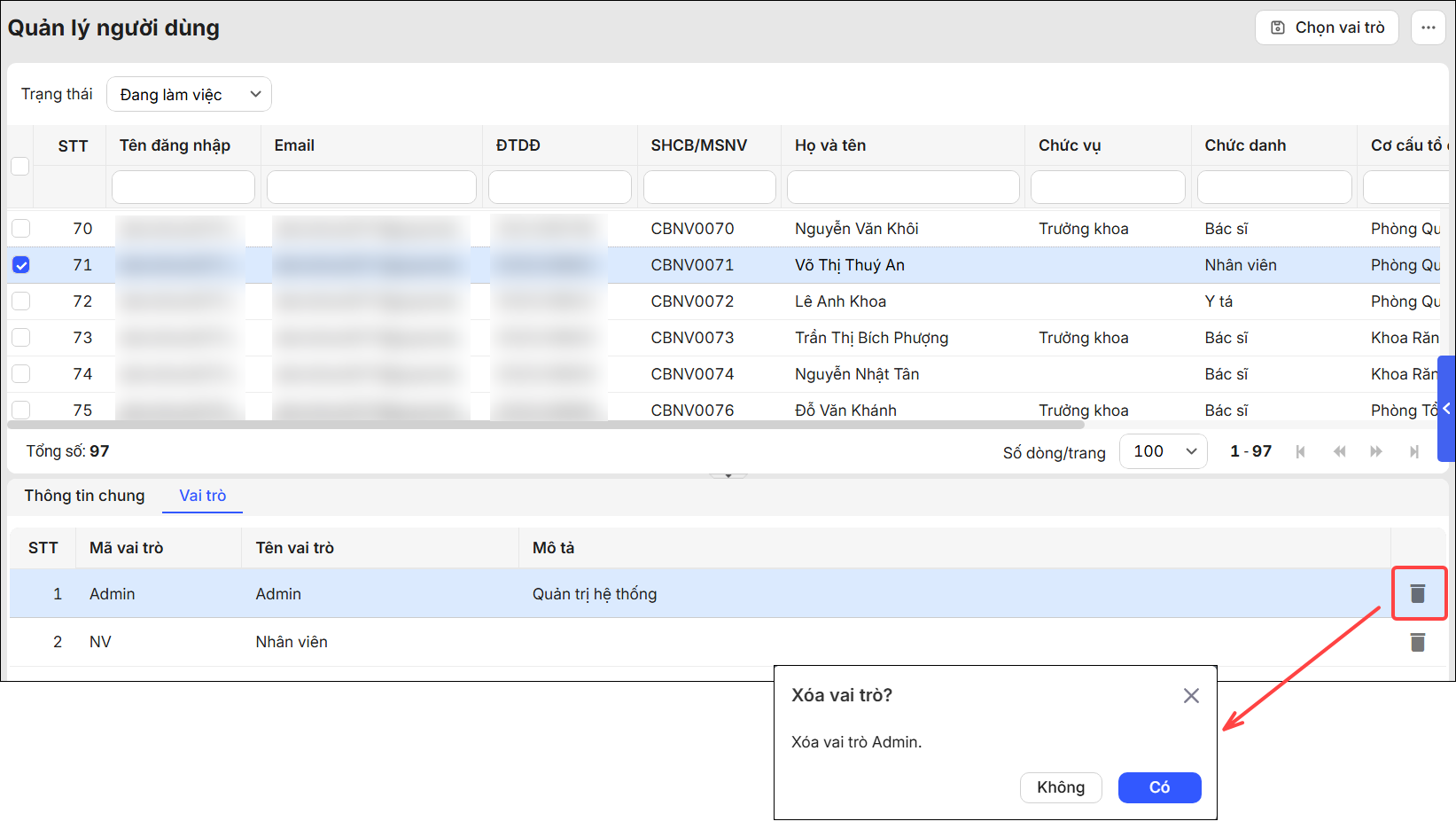Go to the last page
1456x837 pixels.
[1414, 451]
